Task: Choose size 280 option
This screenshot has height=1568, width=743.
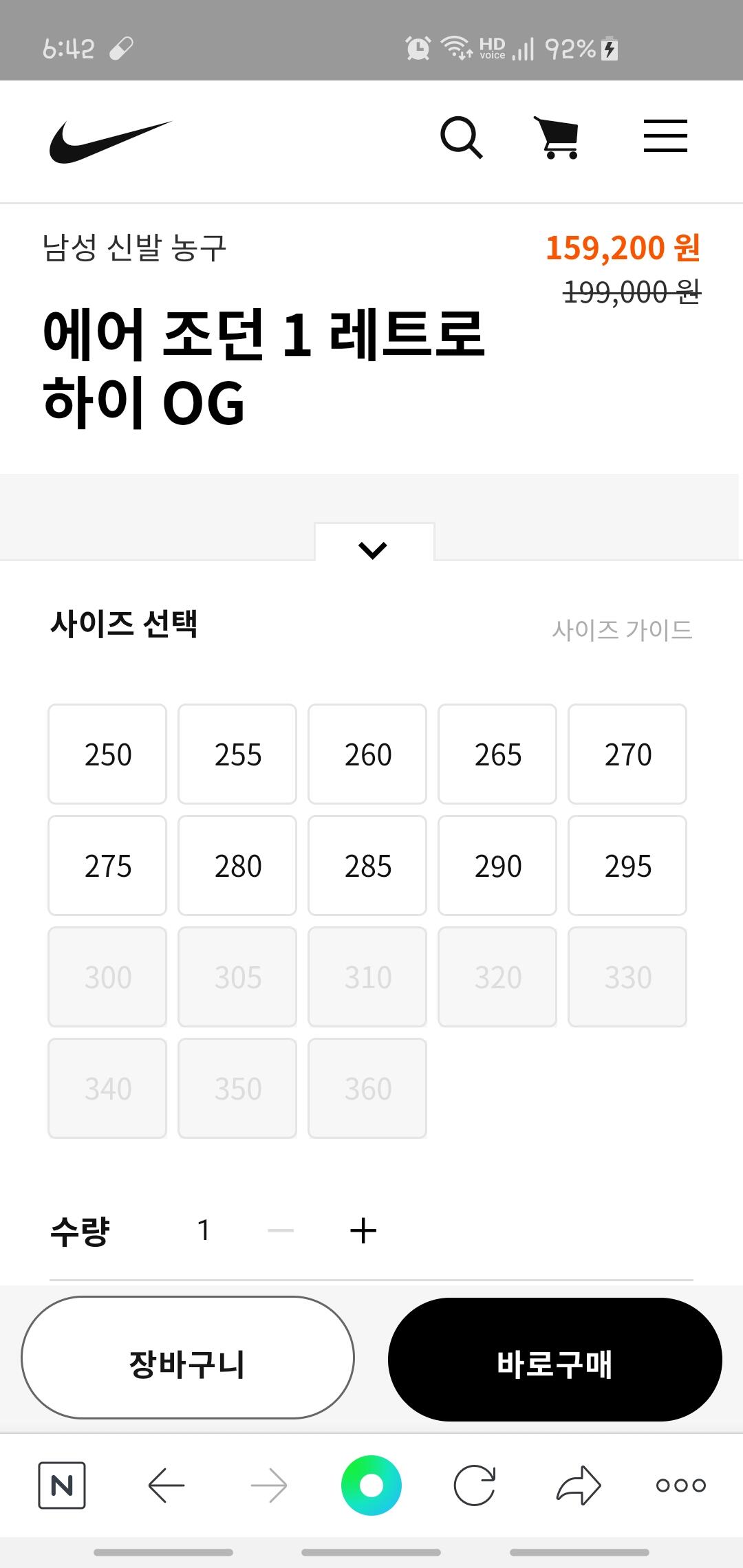Action: pos(237,866)
